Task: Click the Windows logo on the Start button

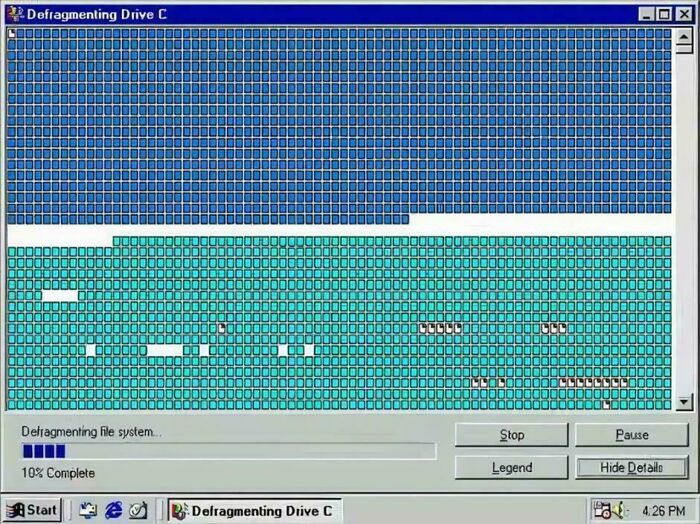Action: point(15,510)
